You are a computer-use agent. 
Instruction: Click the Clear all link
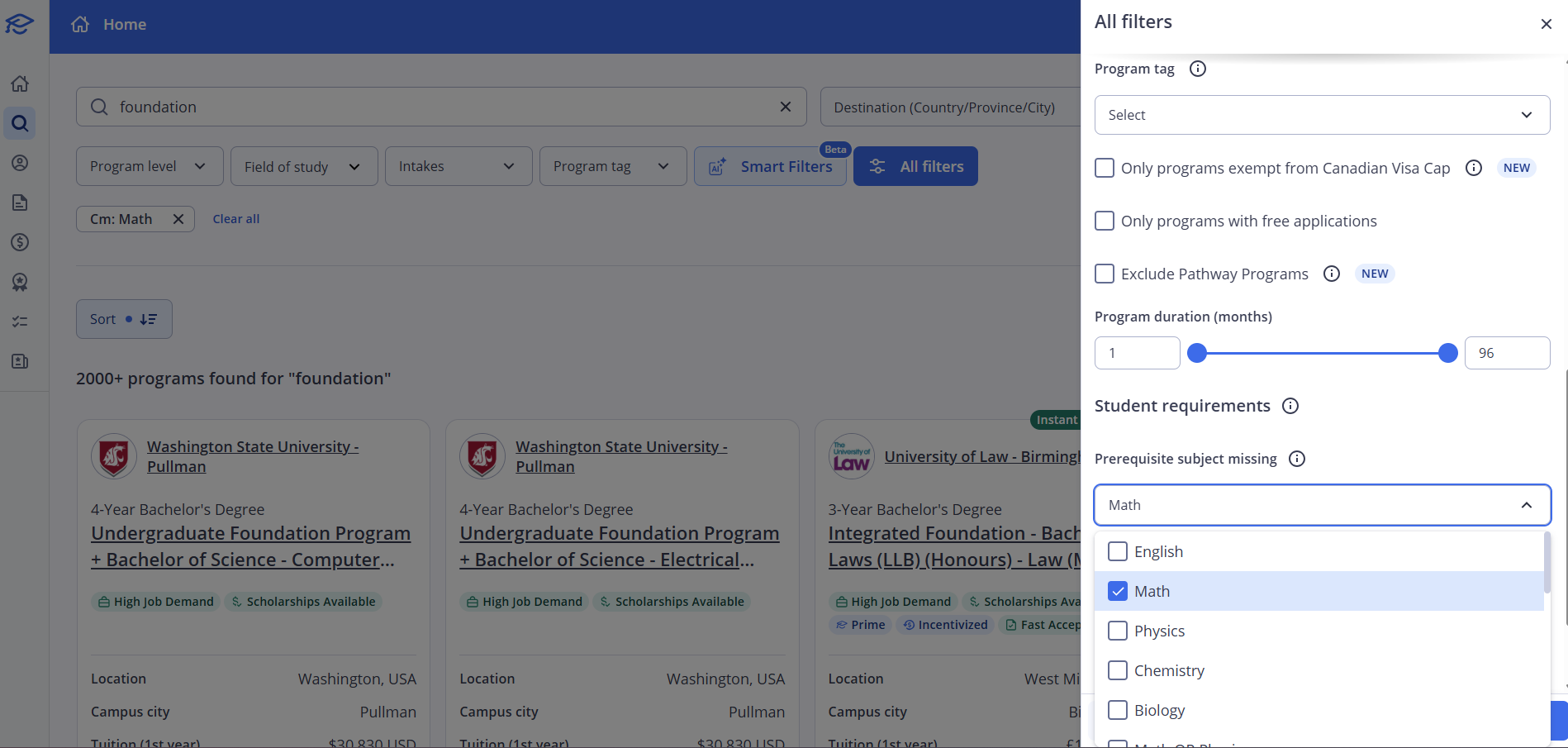pyautogui.click(x=236, y=219)
